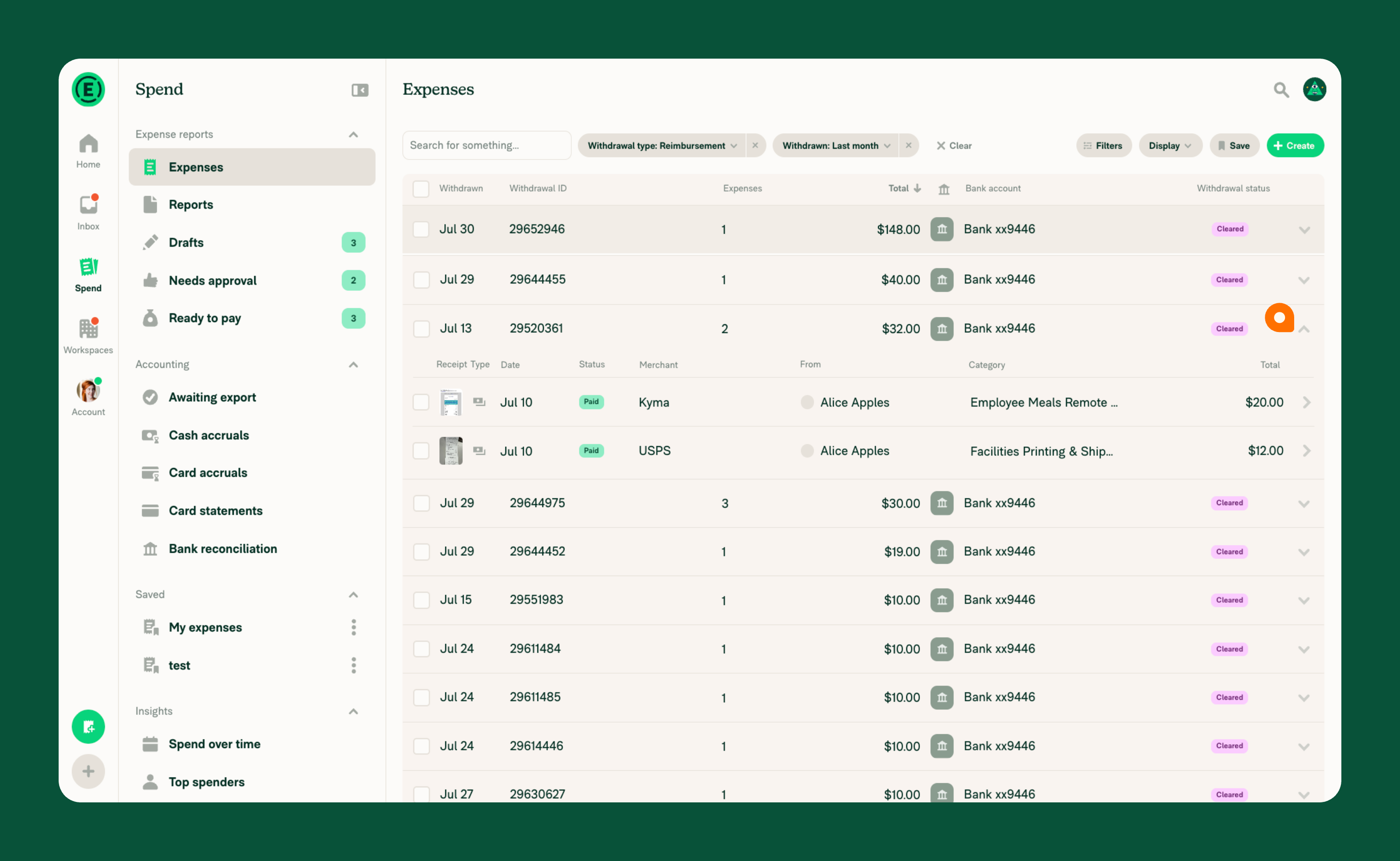Viewport: 1400px width, 861px height.
Task: Open the Kyma receipt thumbnail
Action: (450, 402)
